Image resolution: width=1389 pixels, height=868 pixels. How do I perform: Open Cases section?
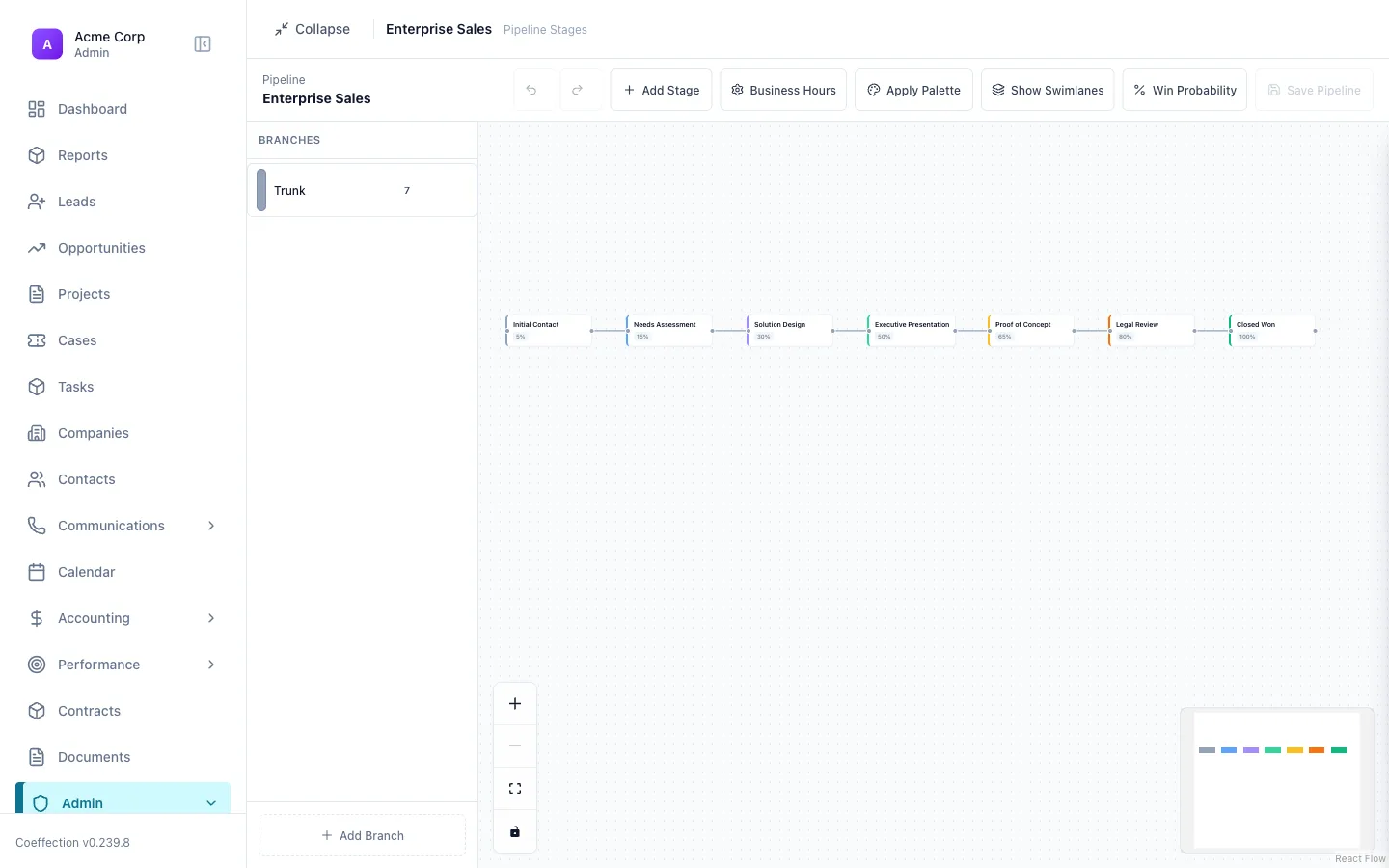123,340
